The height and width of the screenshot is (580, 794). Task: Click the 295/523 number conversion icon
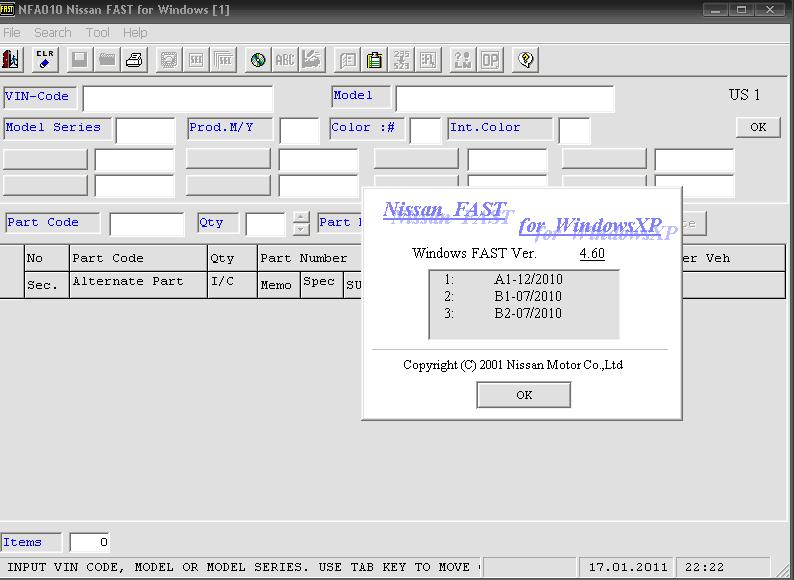coord(402,60)
